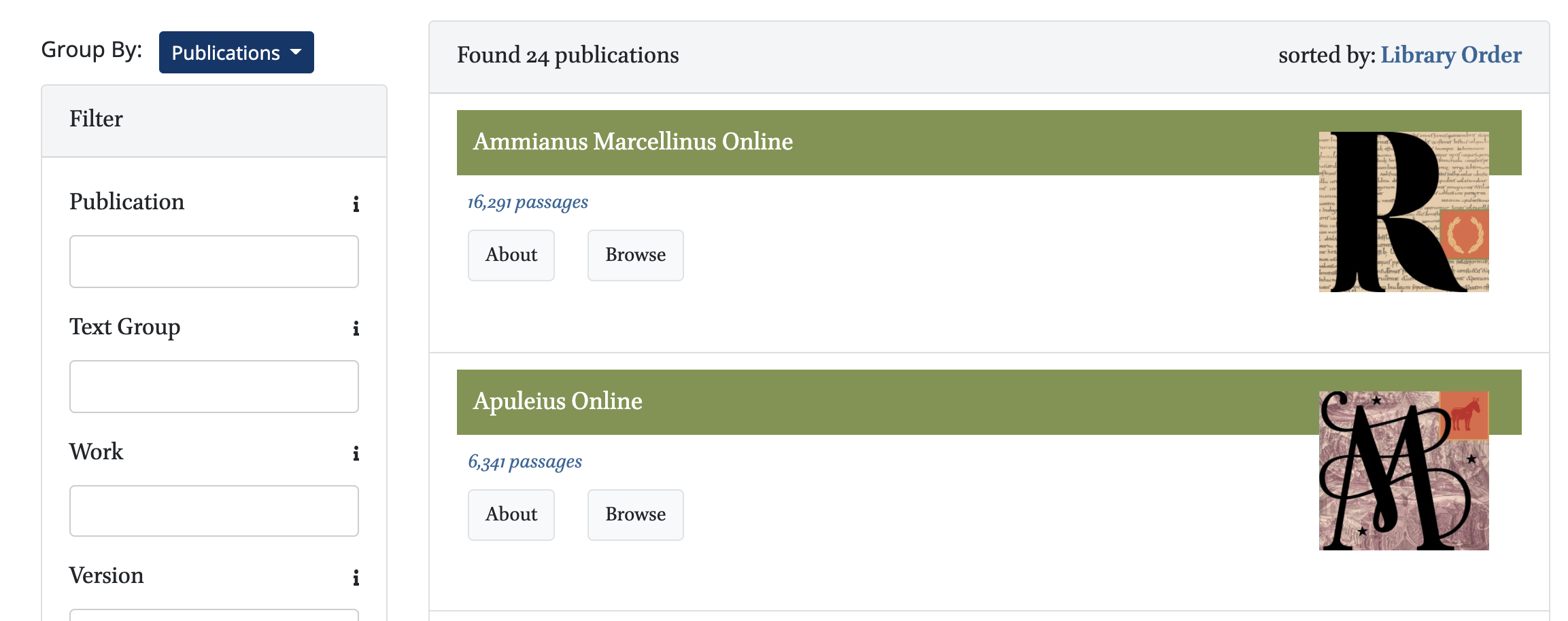
Task: Click the 'M' donkey logo for Apuleius
Action: click(x=1403, y=469)
